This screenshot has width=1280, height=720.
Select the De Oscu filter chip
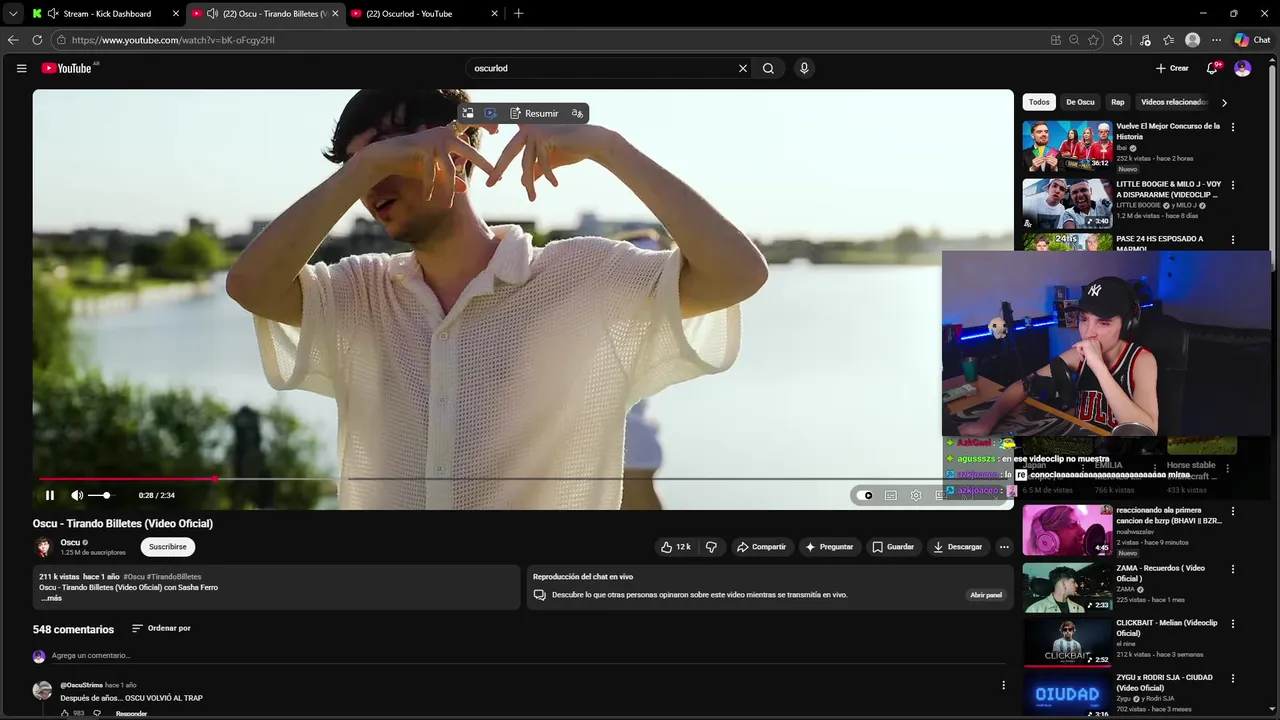pos(1080,102)
